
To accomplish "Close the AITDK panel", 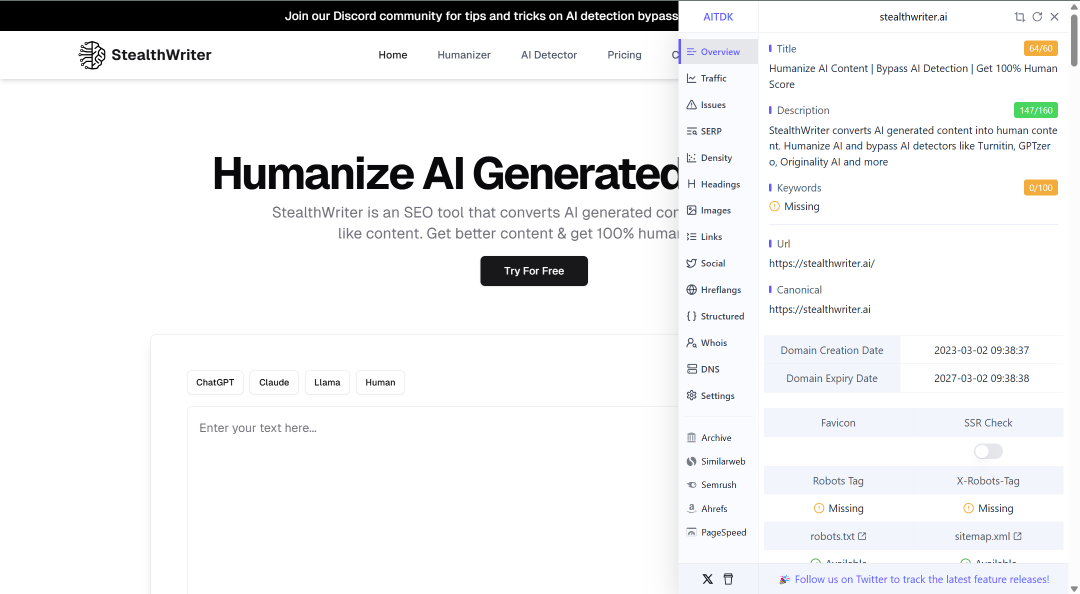I will (x=1055, y=17).
